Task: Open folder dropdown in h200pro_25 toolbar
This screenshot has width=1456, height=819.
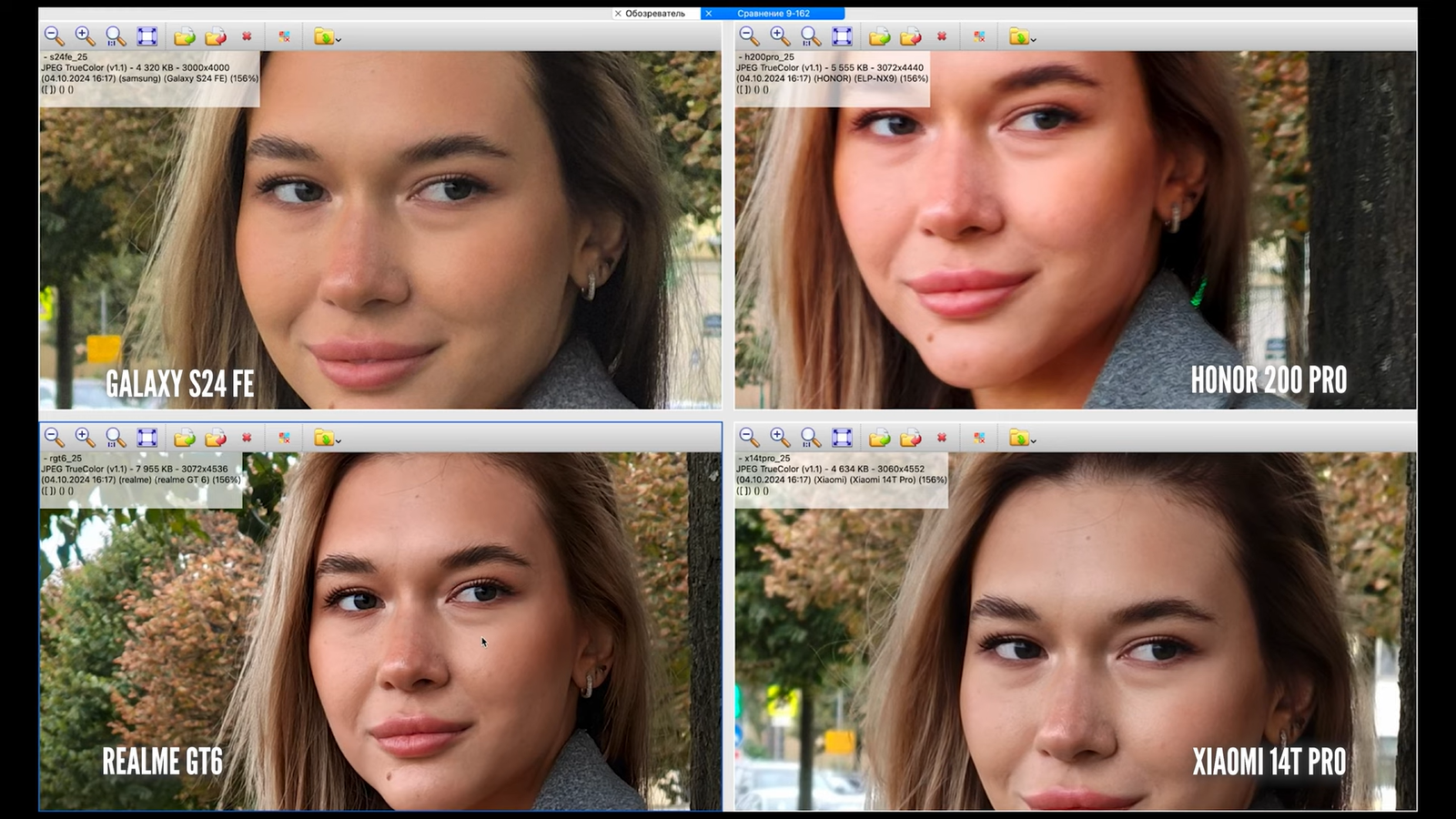Action: tap(1023, 36)
